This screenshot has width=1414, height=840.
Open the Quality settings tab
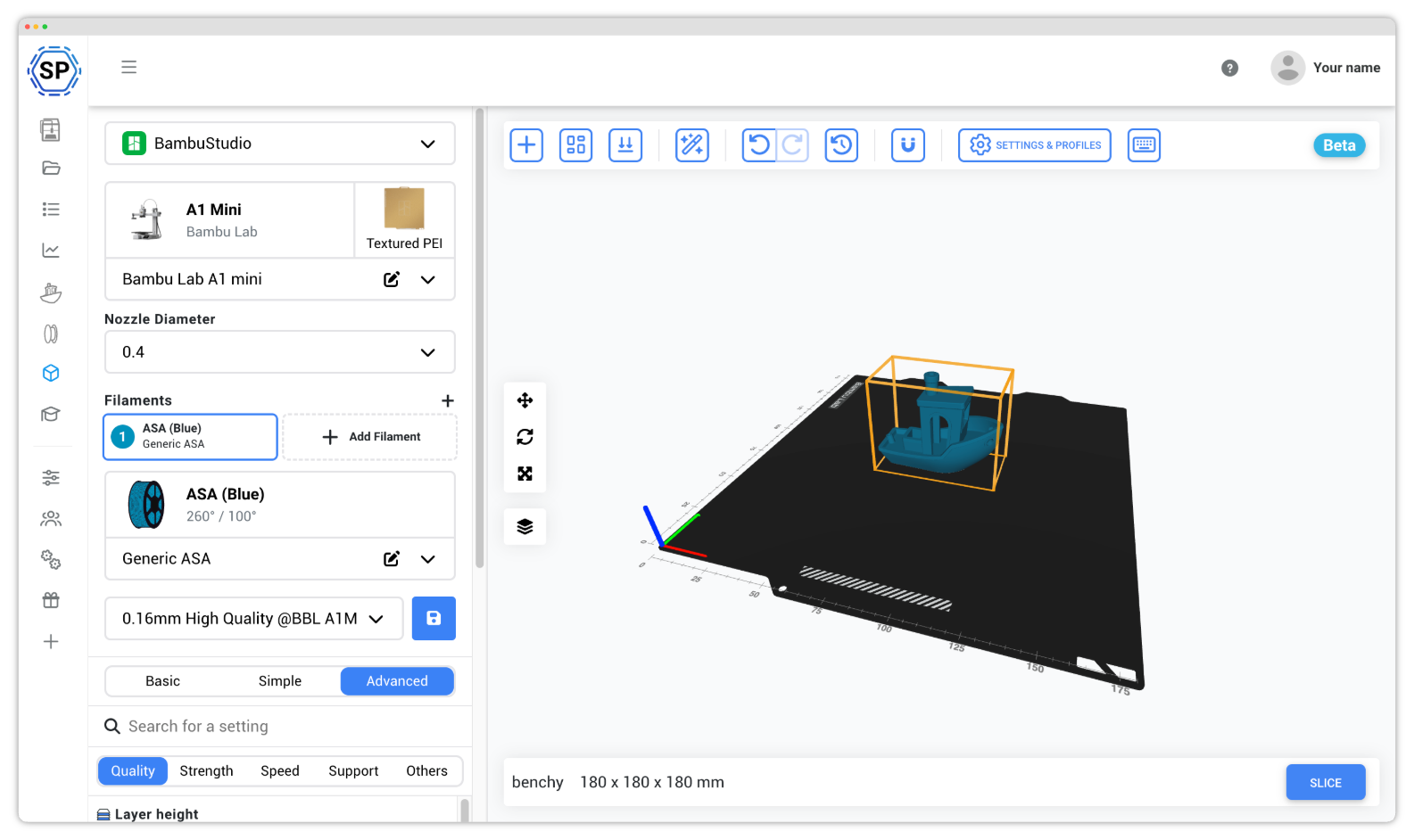(x=133, y=771)
